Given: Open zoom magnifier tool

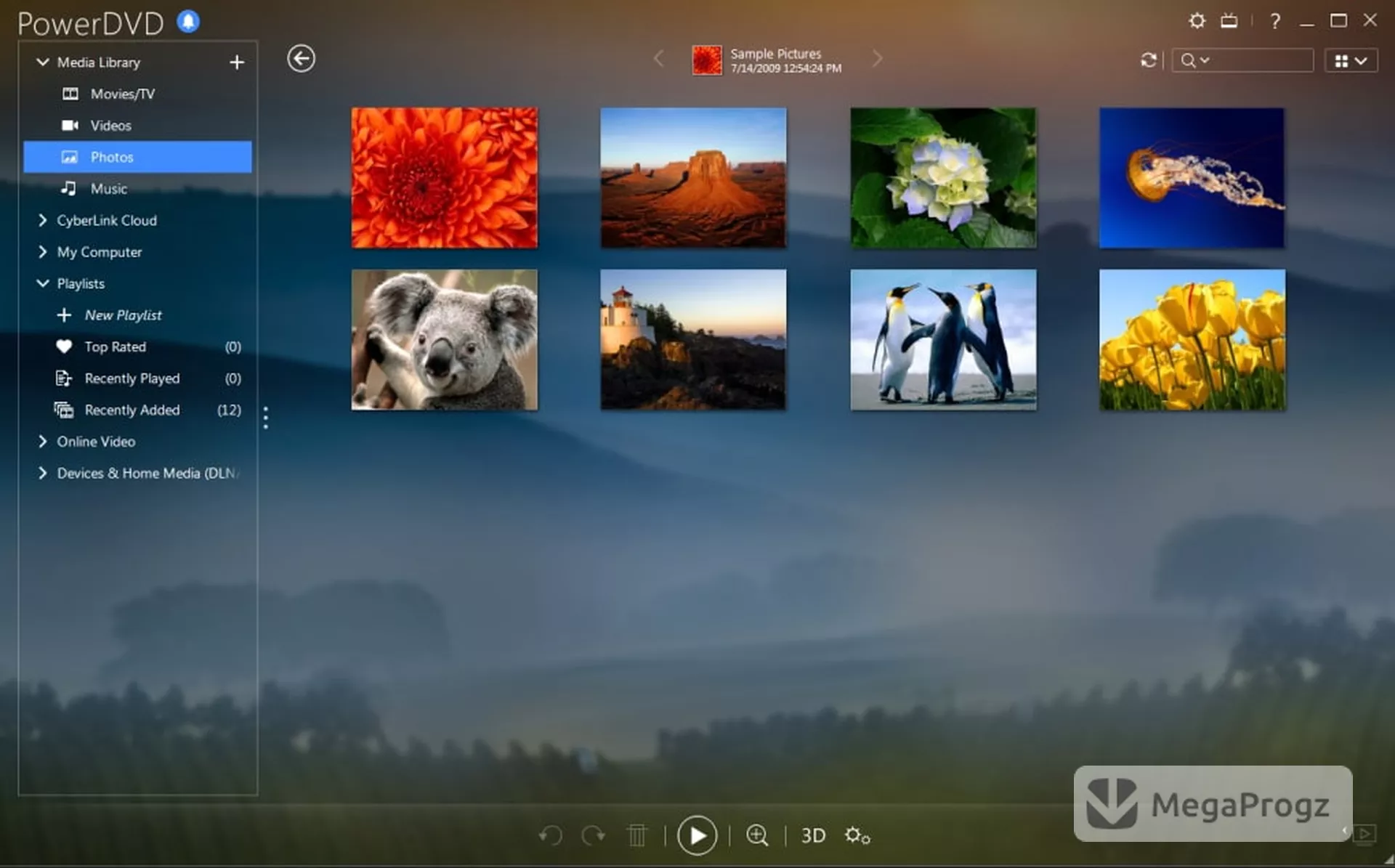Looking at the screenshot, I should [x=757, y=835].
